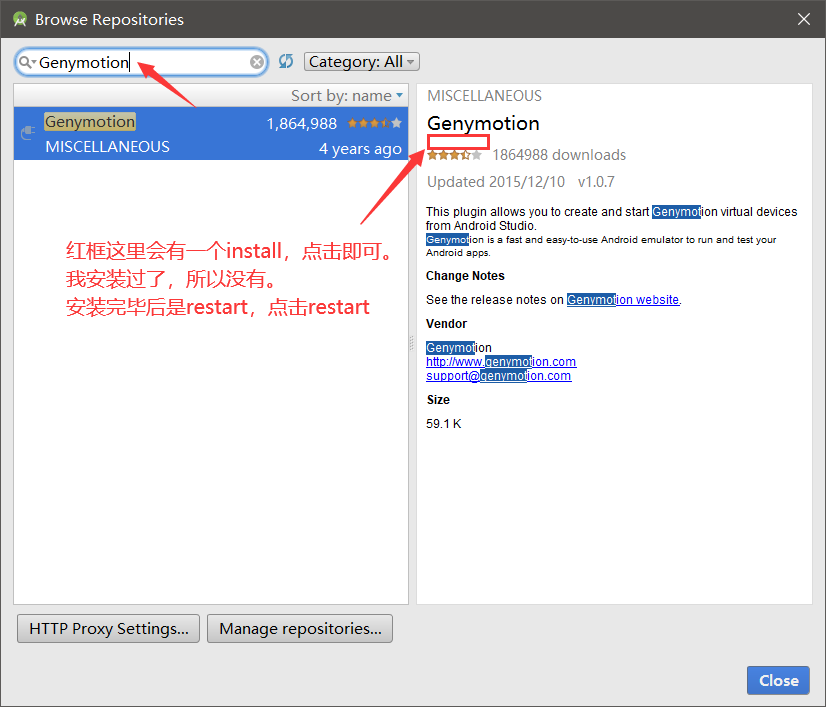The height and width of the screenshot is (707, 826).
Task: Click the Genymotion heading in details pane
Action: pyautogui.click(x=483, y=123)
